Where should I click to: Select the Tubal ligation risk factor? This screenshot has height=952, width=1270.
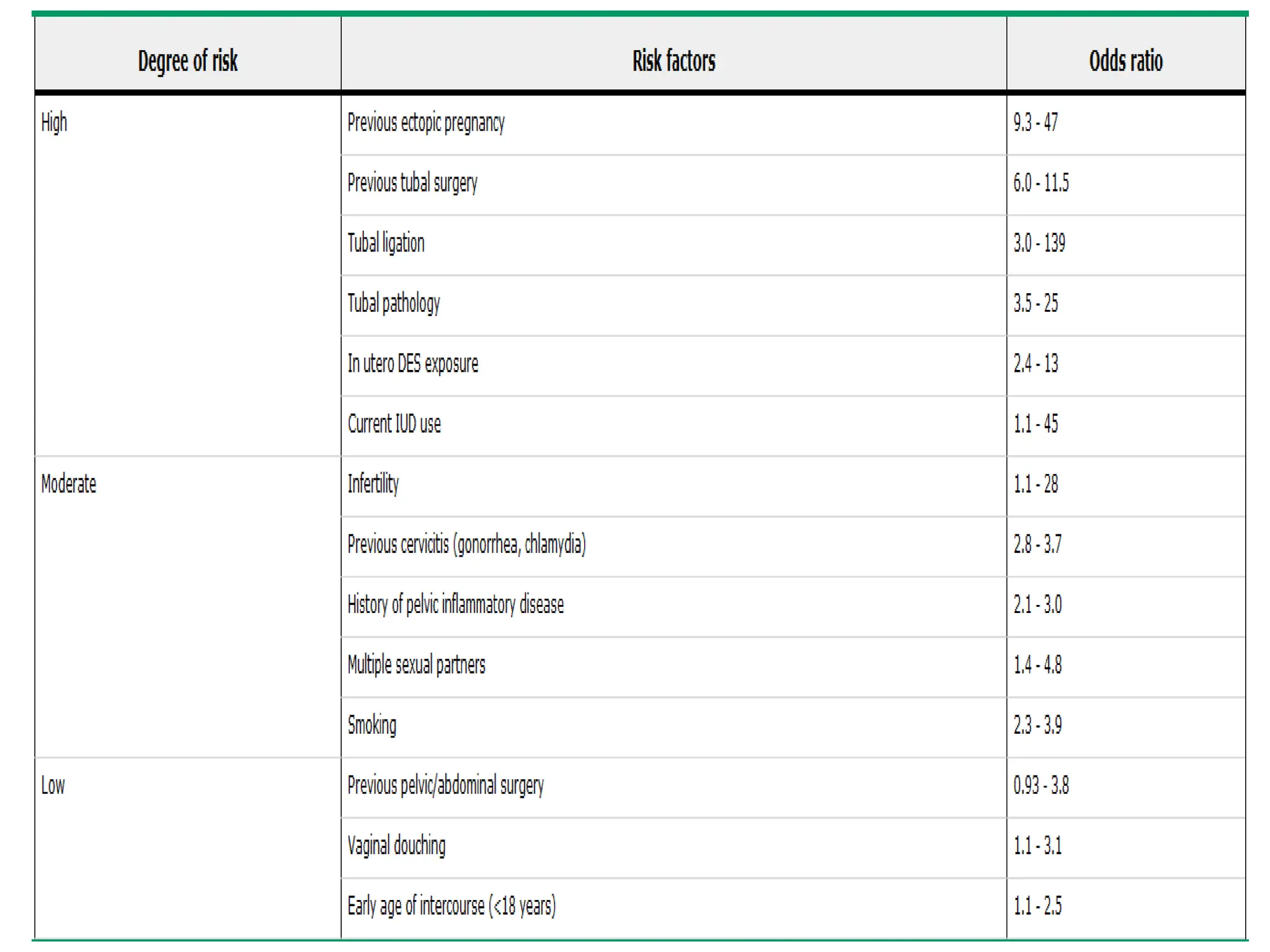(386, 243)
